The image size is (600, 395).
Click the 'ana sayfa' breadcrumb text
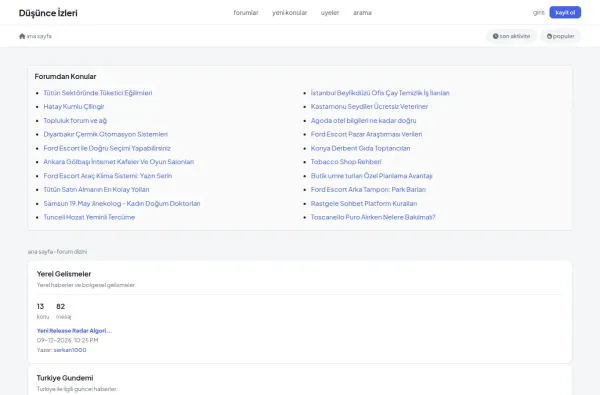click(x=39, y=36)
